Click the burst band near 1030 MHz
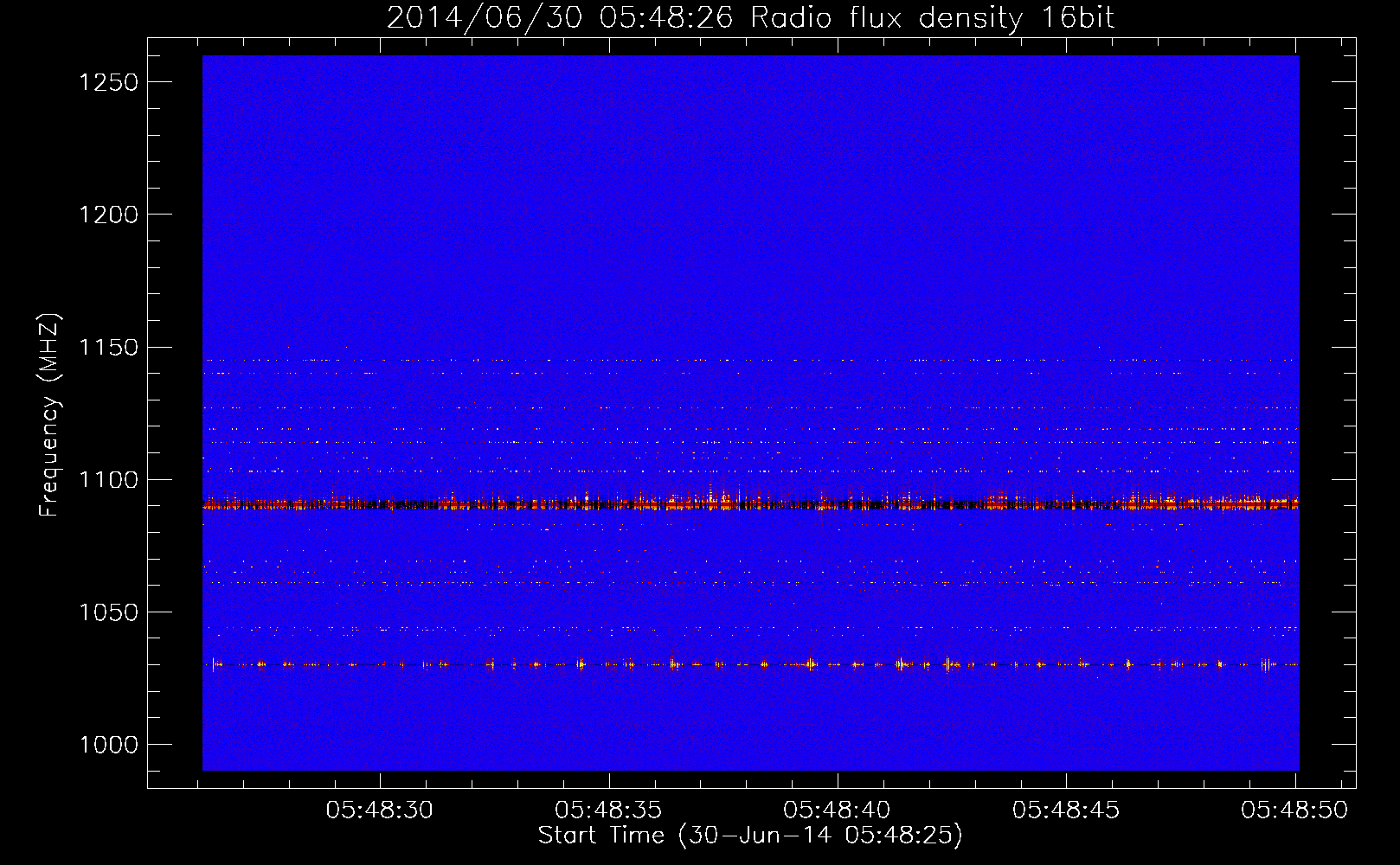The width and height of the screenshot is (1400, 865). [x=750, y=664]
